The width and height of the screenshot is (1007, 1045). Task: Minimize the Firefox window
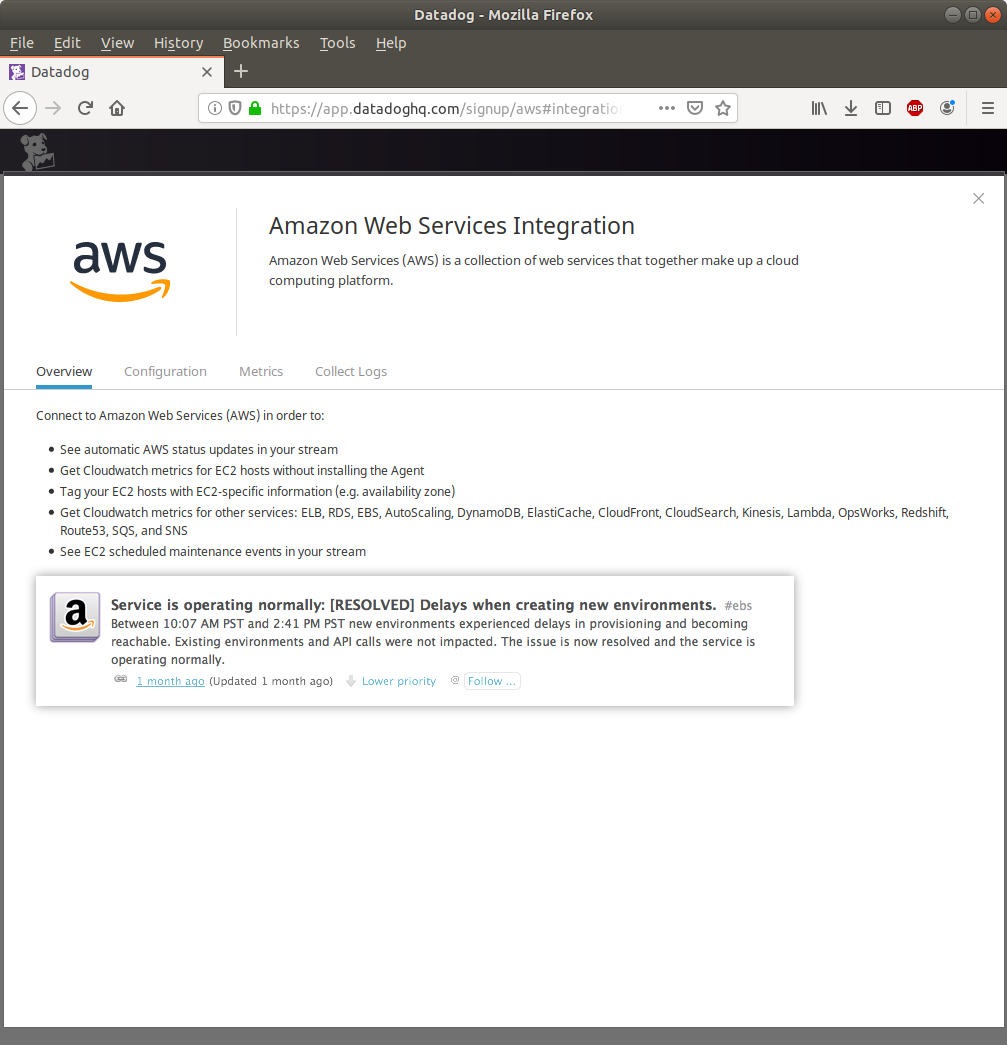(953, 15)
